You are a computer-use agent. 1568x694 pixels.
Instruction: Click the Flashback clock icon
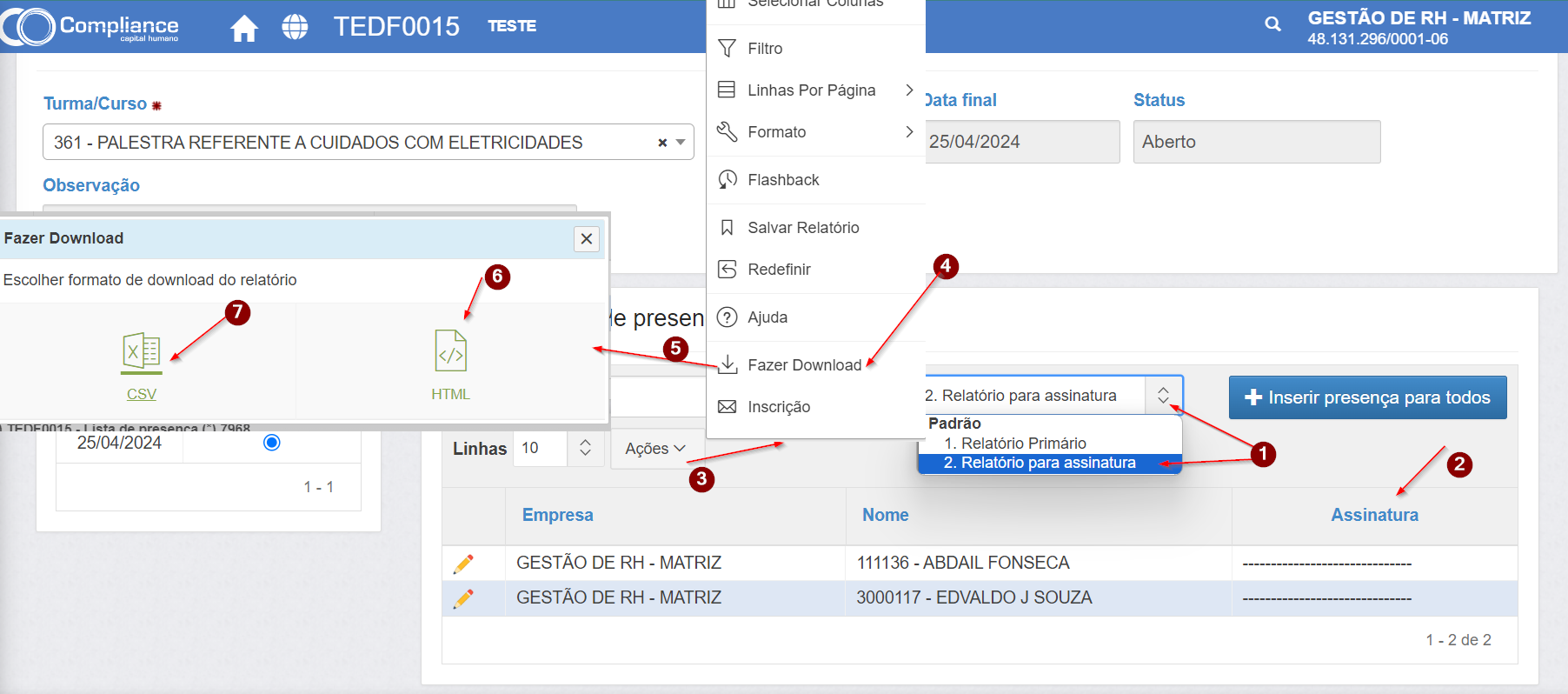click(727, 180)
